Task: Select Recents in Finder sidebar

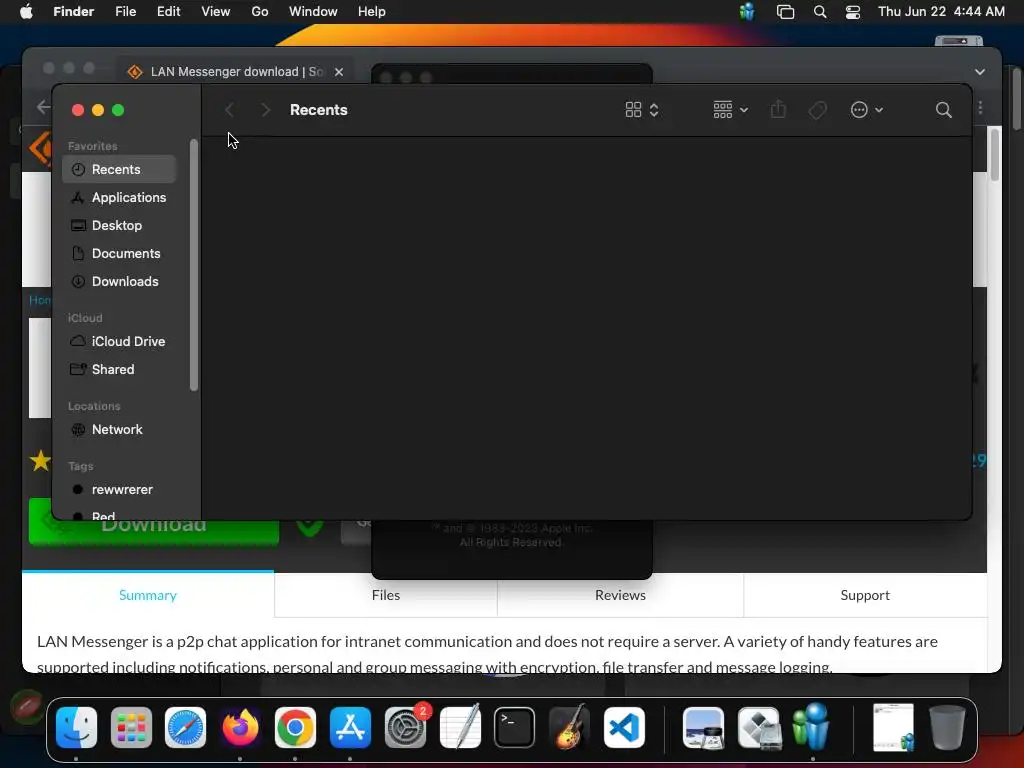Action: click(x=119, y=169)
